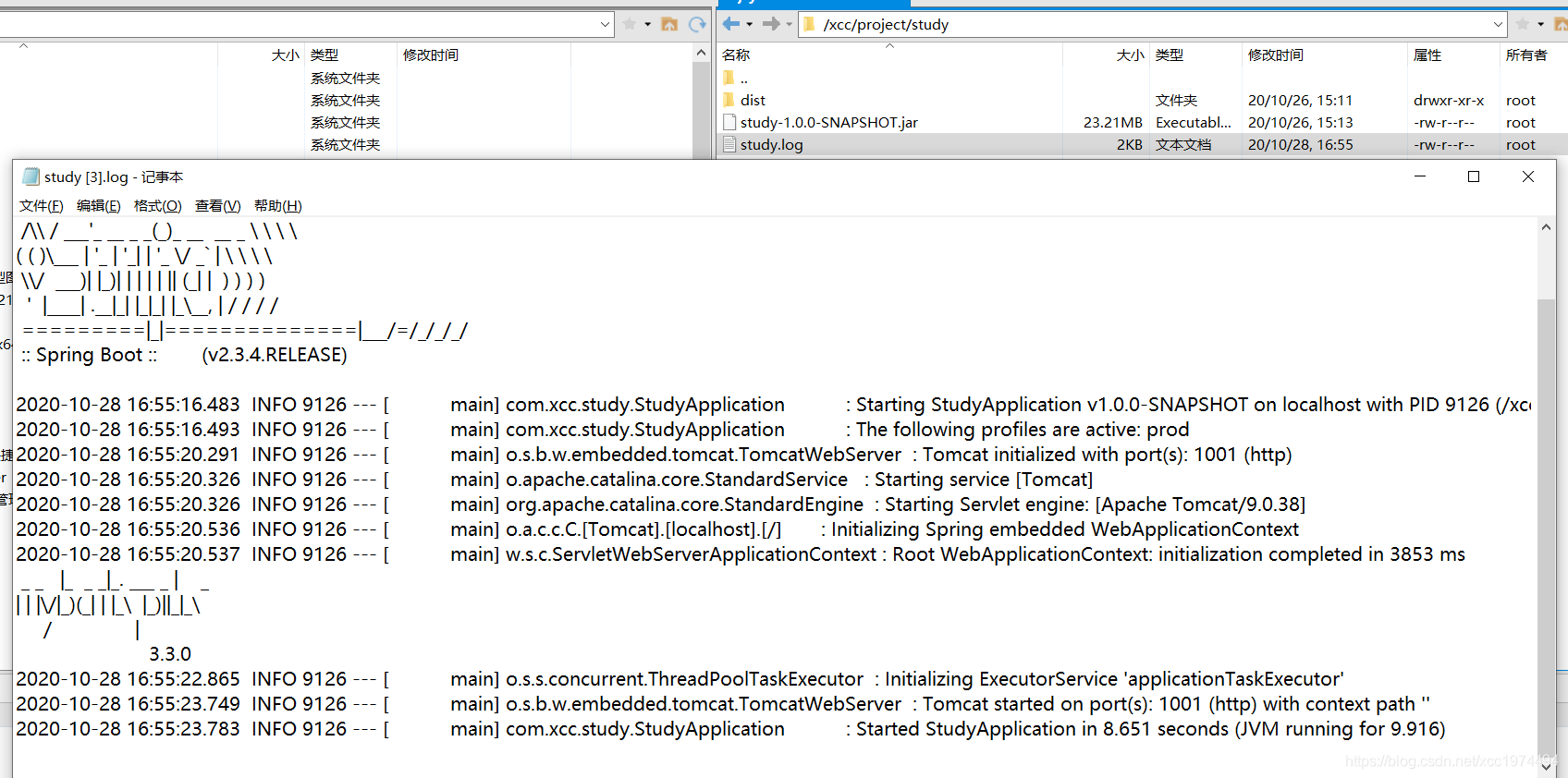Click the forward arrow in the remote pane
This screenshot has height=778, width=1568.
click(770, 24)
